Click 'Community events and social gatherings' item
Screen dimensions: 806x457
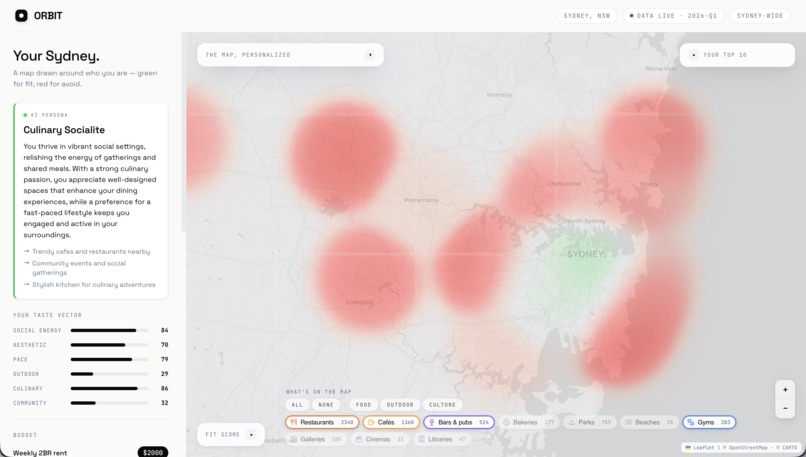(79, 268)
